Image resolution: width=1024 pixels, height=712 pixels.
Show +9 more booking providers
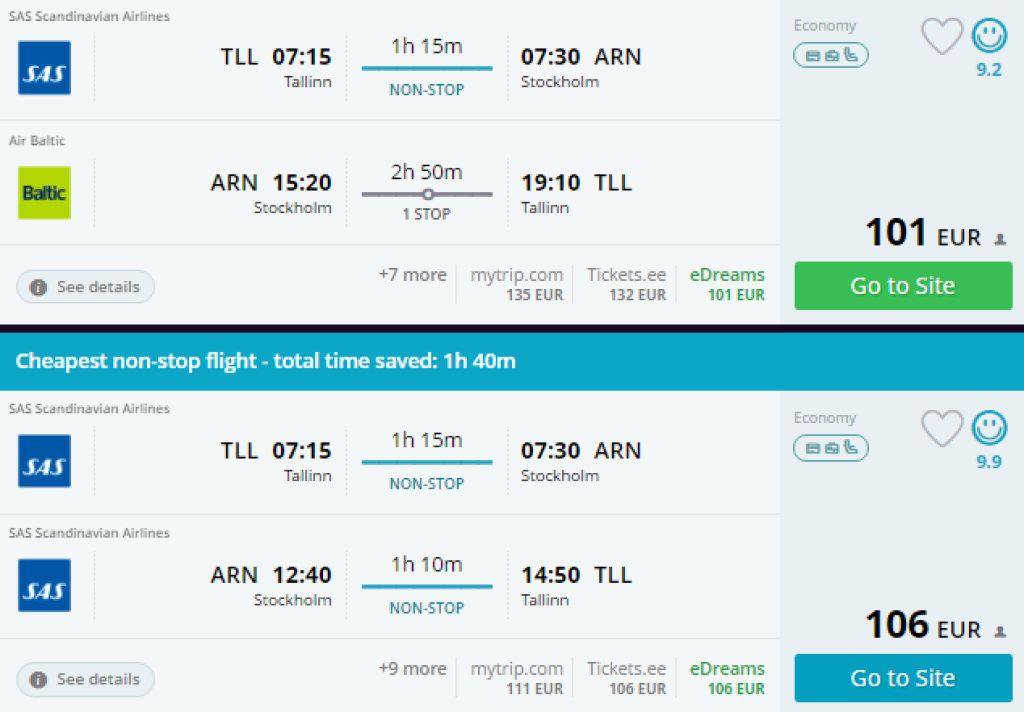(x=412, y=668)
